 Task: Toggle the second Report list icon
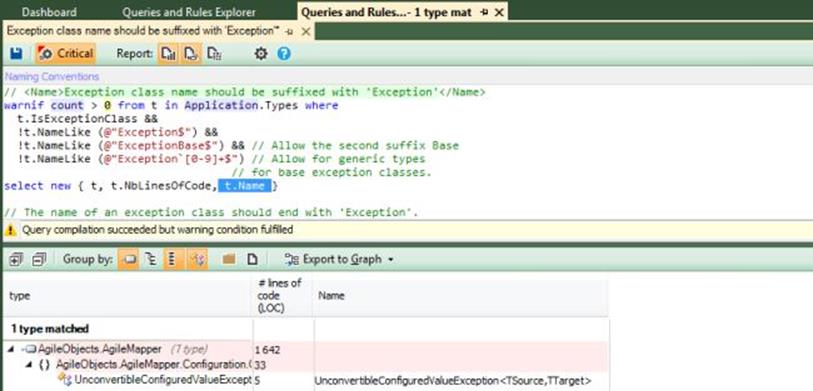(191, 53)
